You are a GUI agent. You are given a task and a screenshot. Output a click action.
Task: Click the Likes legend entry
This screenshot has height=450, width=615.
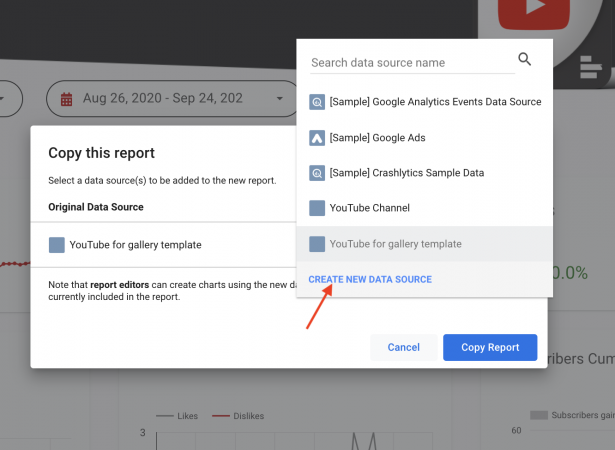tap(177, 416)
